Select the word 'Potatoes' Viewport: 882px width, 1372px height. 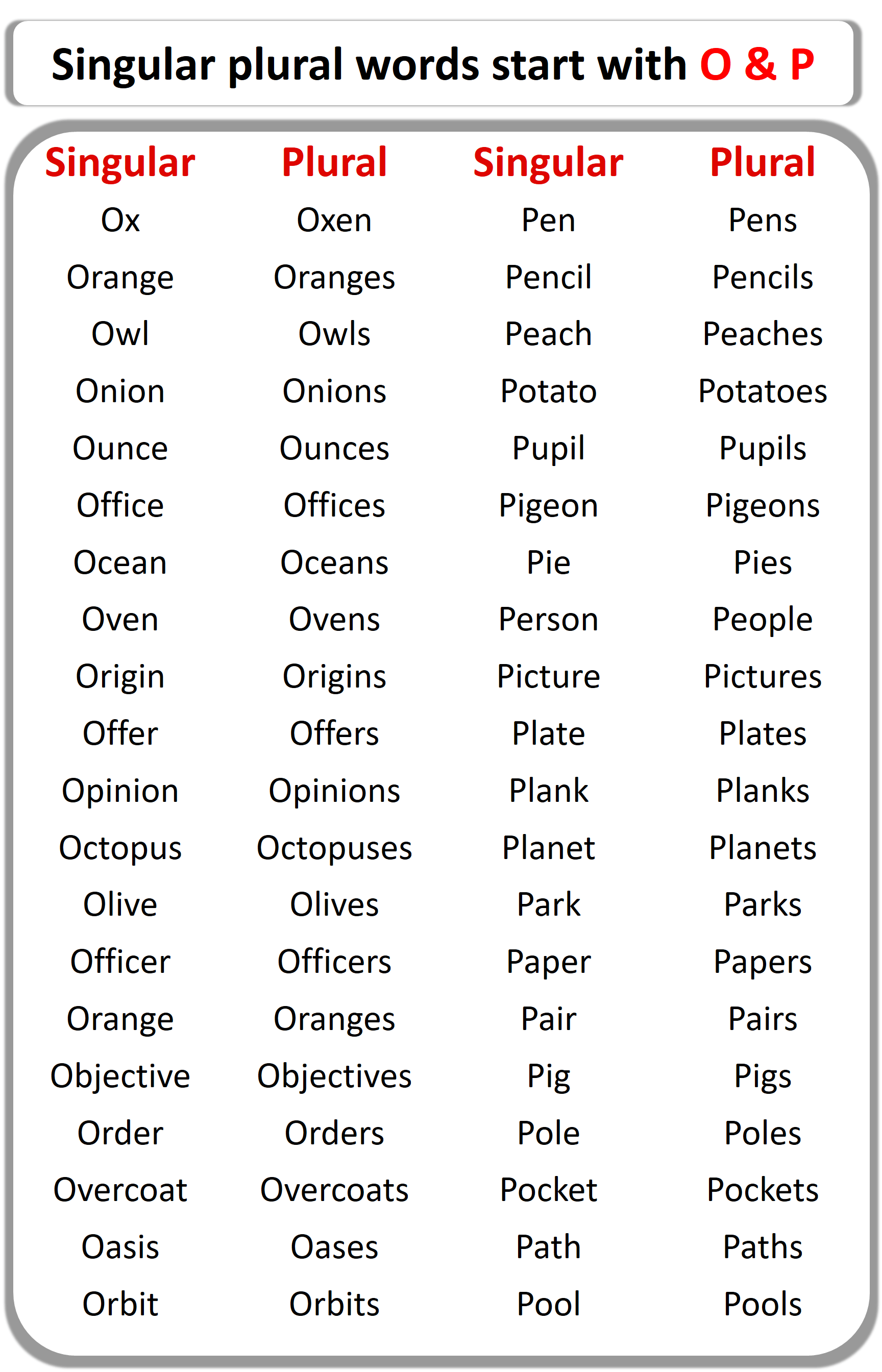(x=762, y=391)
